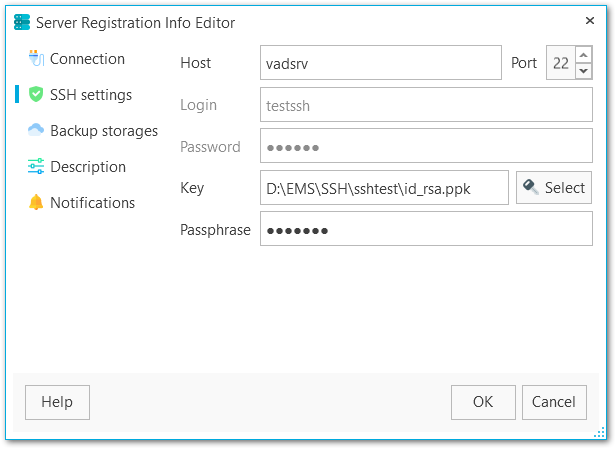The image size is (616, 449).
Task: Click inside the Port number field
Action: pos(560,63)
